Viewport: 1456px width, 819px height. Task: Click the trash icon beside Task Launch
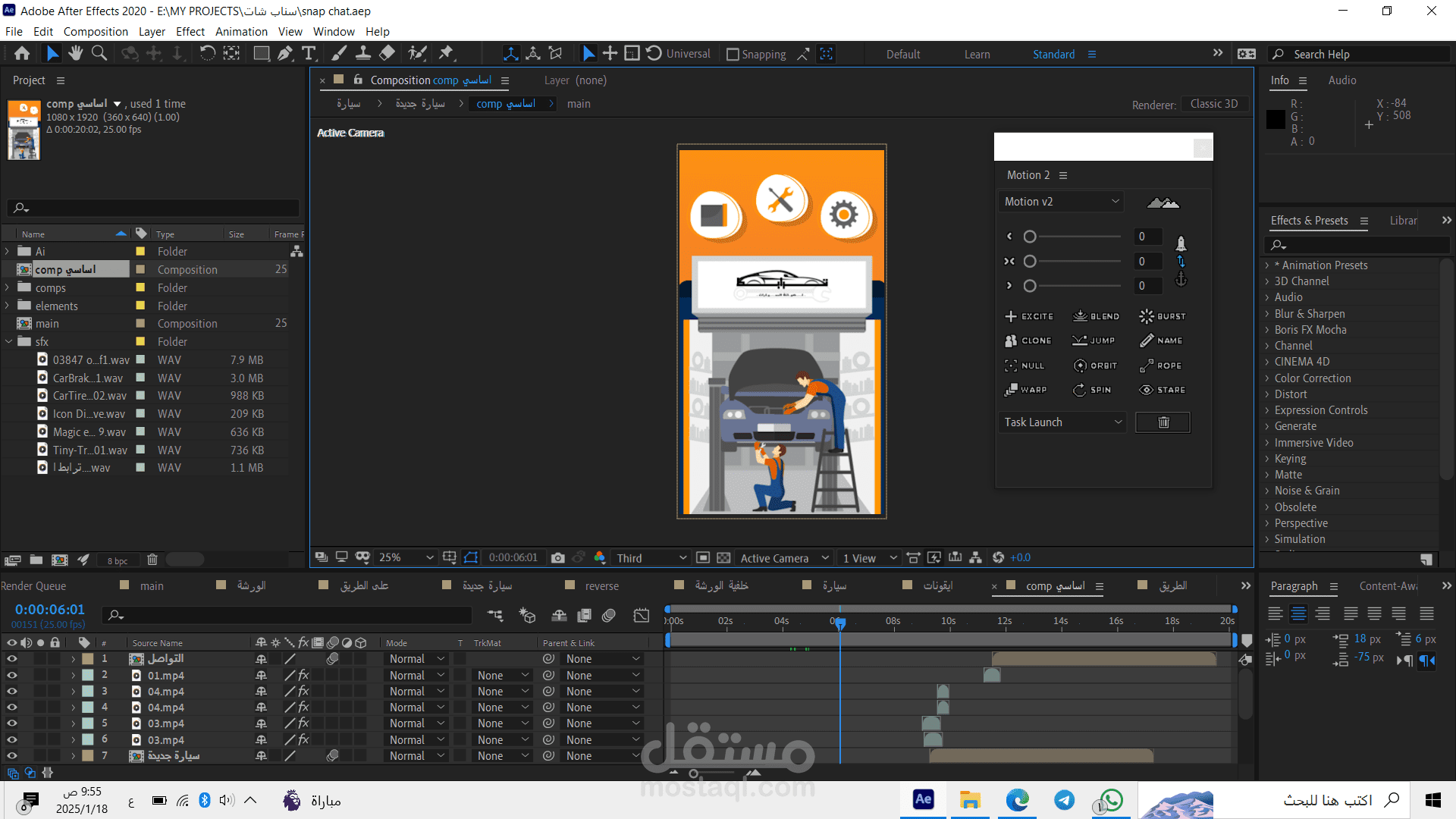click(1163, 422)
